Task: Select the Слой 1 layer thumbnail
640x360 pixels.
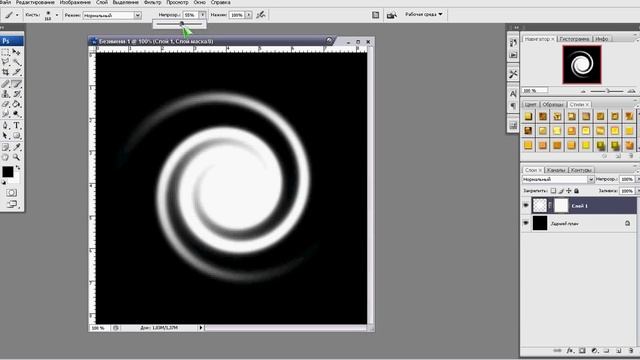Action: [540, 206]
